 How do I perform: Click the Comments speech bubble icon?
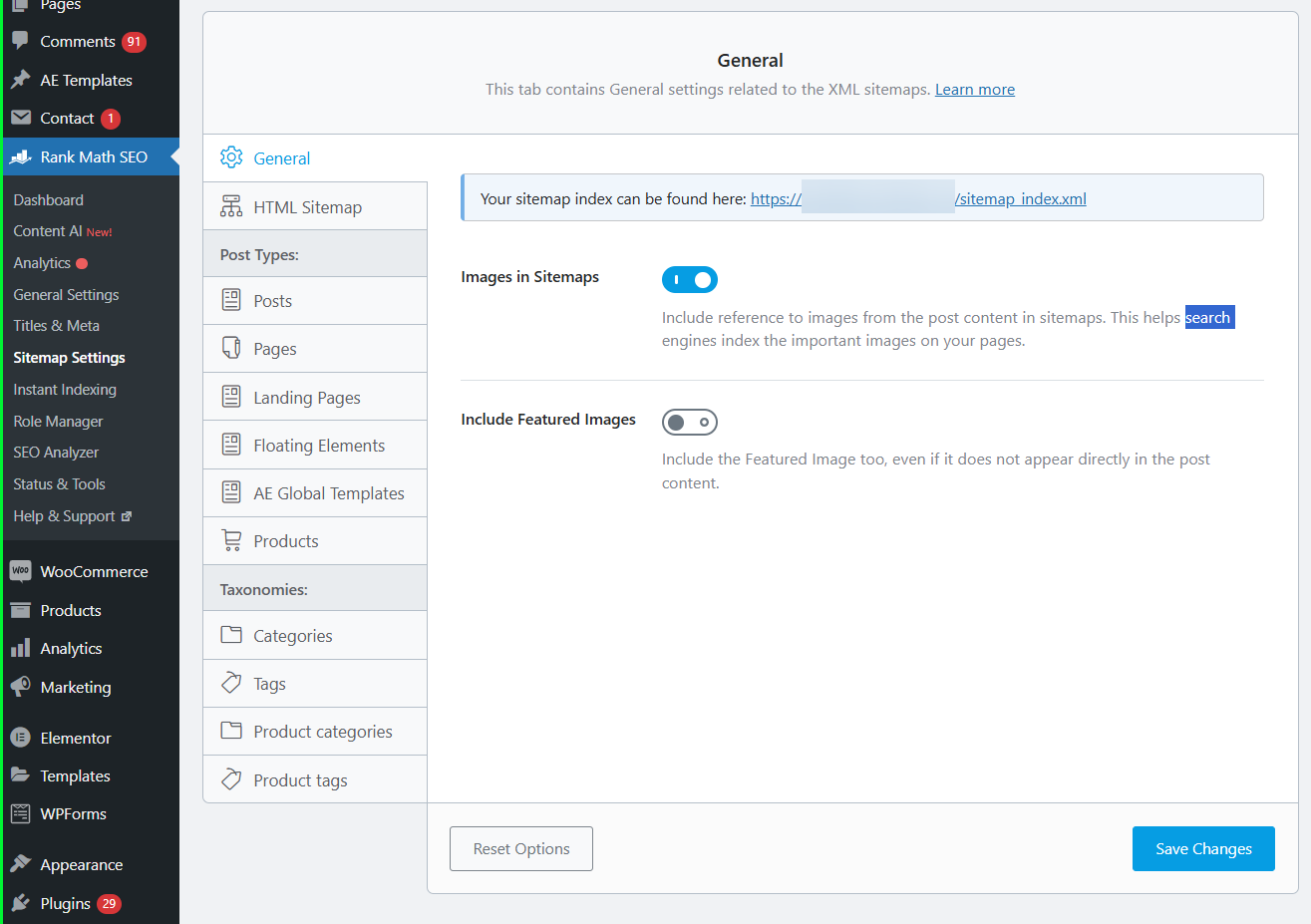pos(20,41)
